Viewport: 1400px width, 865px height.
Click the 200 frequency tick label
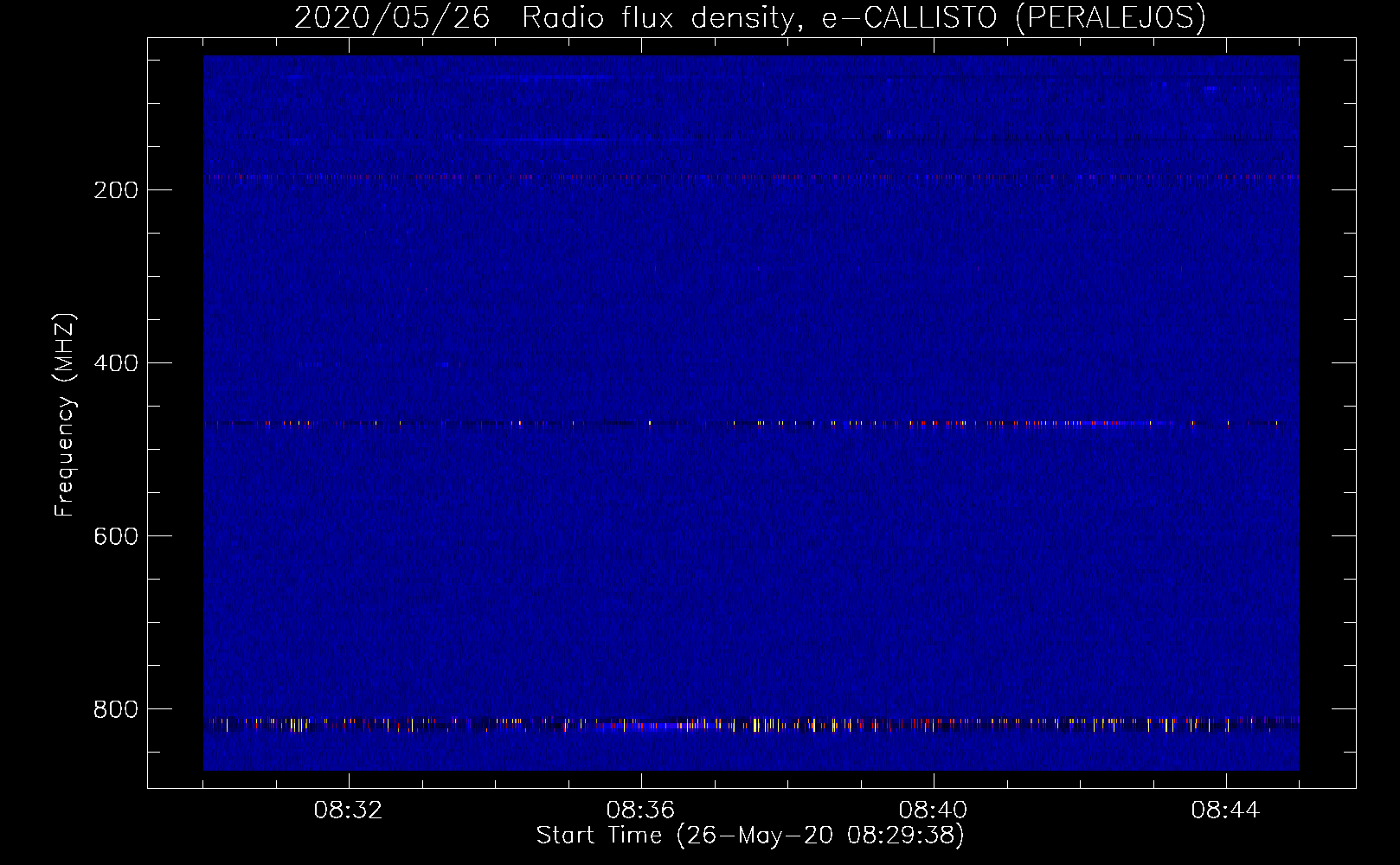[x=116, y=190]
